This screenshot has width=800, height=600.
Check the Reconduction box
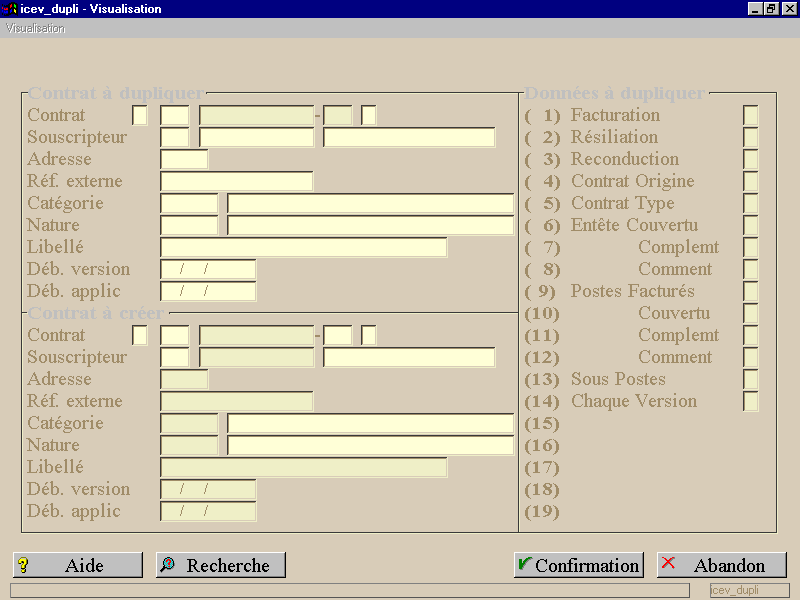point(751,159)
